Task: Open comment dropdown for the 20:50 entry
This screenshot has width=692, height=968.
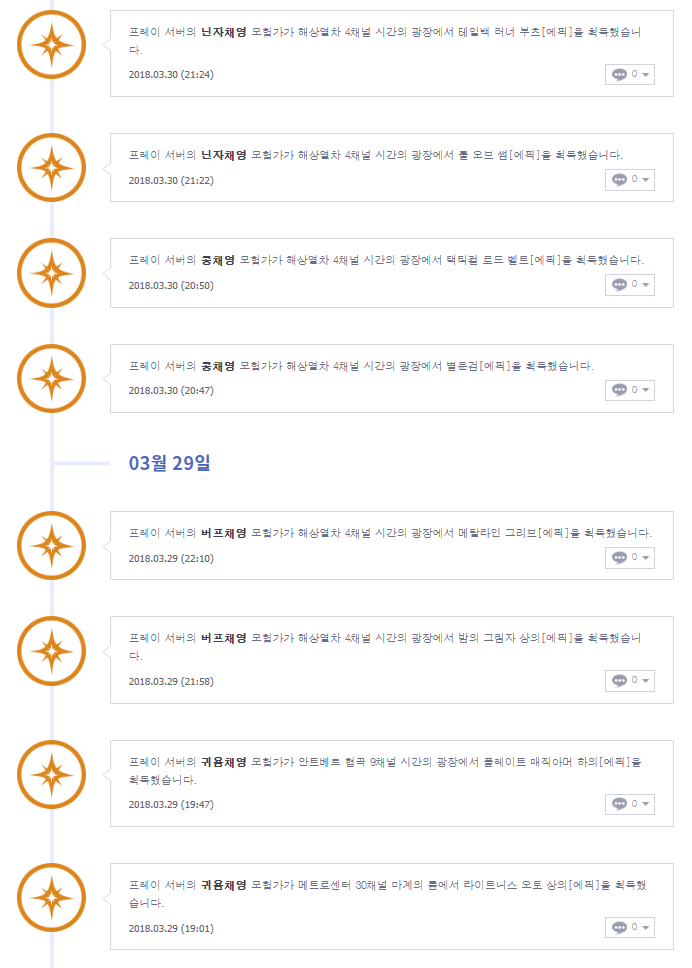Action: coord(630,285)
